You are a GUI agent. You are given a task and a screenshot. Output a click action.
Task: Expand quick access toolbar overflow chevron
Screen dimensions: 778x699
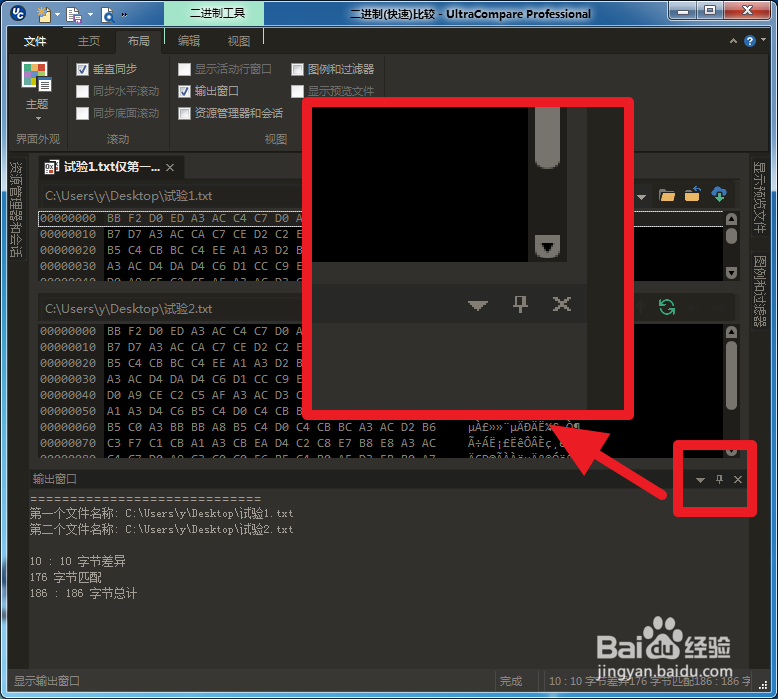click(x=124, y=15)
